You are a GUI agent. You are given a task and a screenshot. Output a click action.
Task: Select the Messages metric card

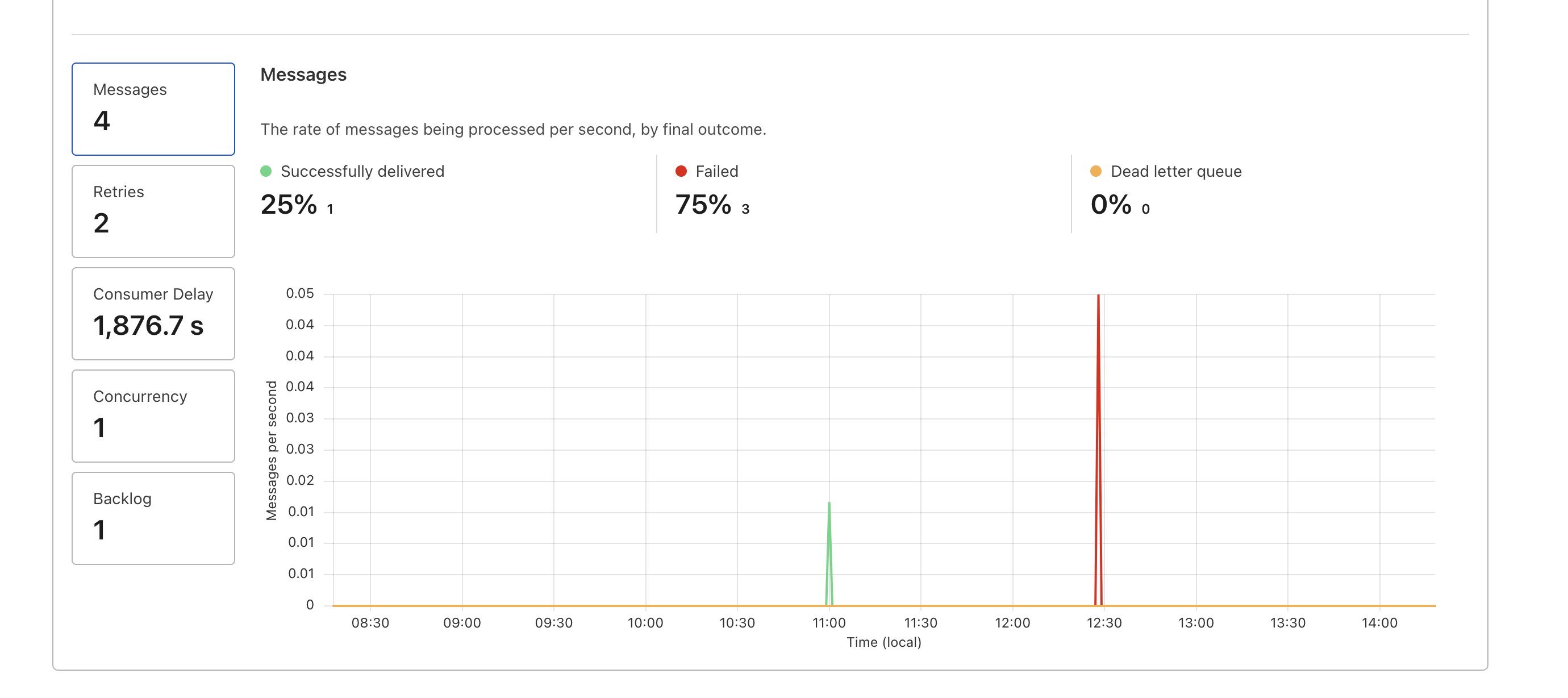tap(153, 109)
